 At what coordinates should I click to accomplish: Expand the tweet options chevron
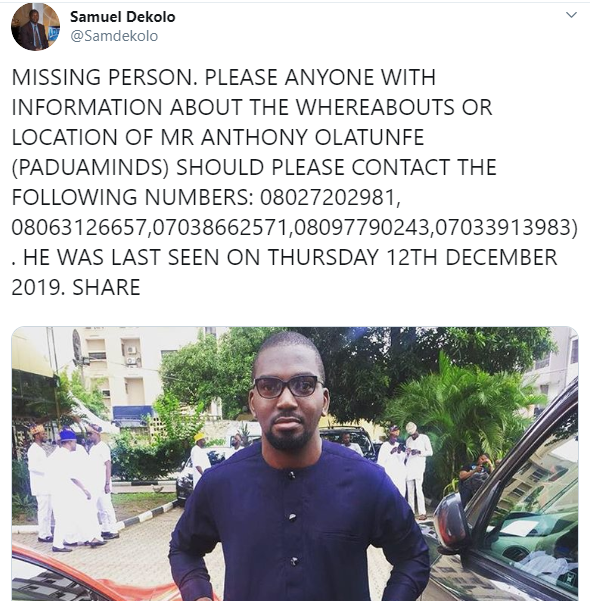(x=571, y=15)
